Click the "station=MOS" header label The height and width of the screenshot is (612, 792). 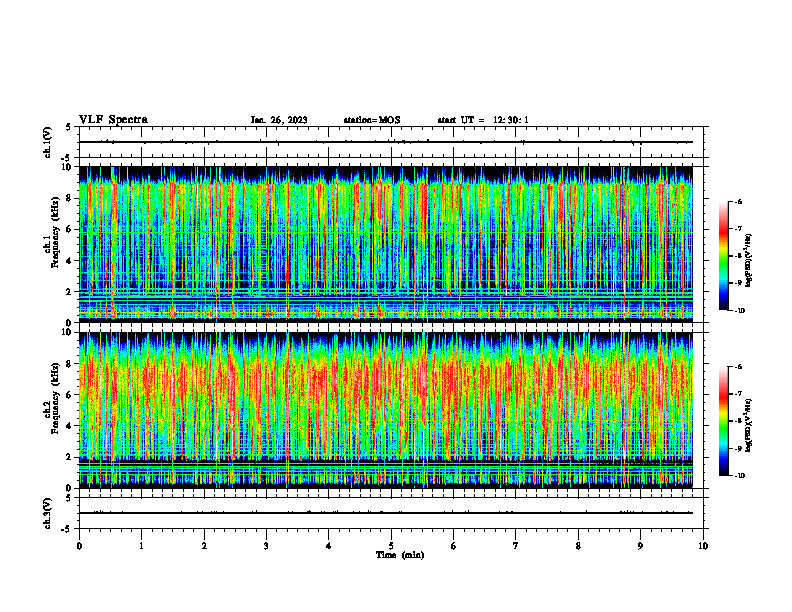pyautogui.click(x=372, y=120)
